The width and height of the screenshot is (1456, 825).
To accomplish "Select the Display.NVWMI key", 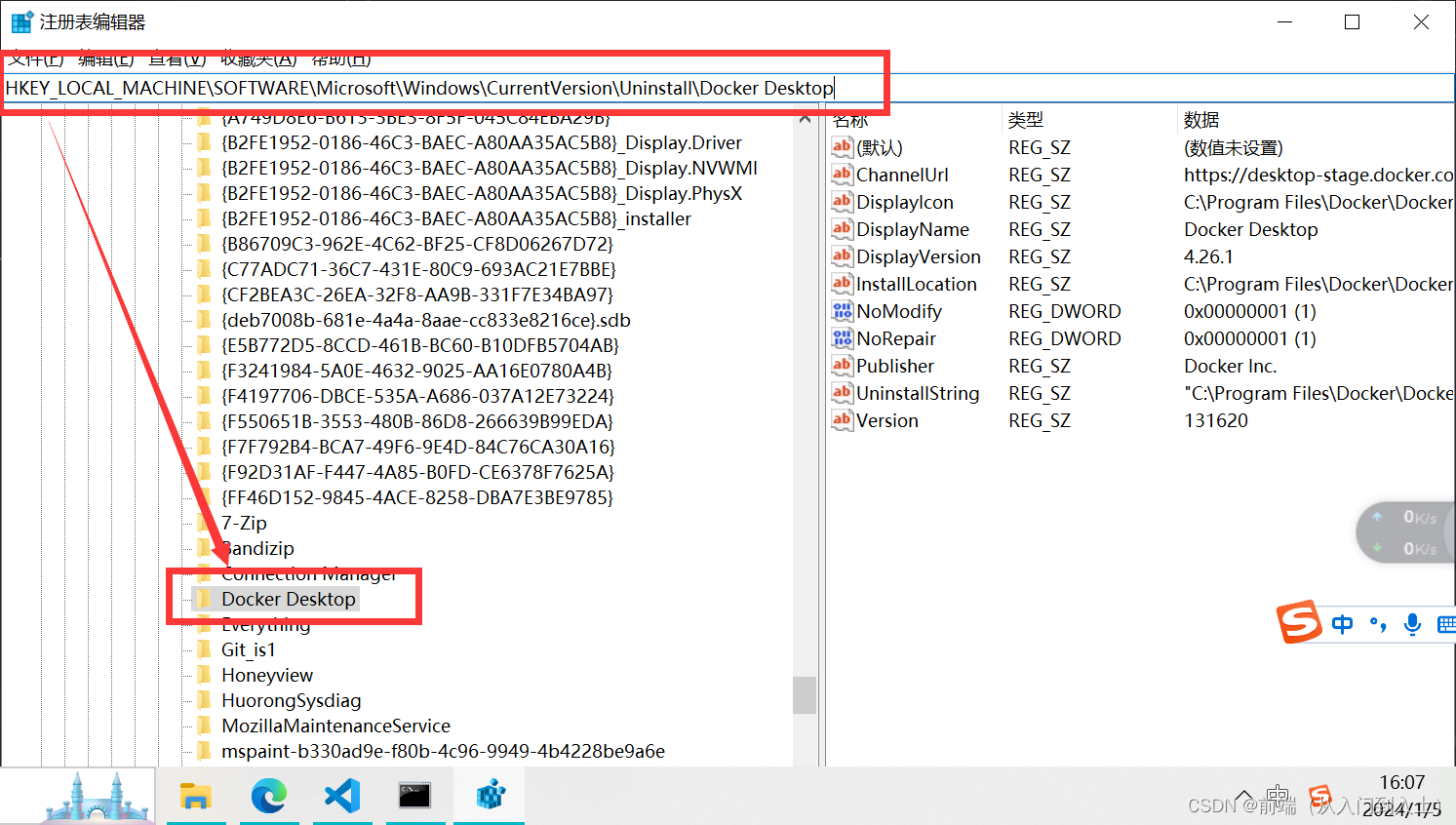I will (x=490, y=168).
